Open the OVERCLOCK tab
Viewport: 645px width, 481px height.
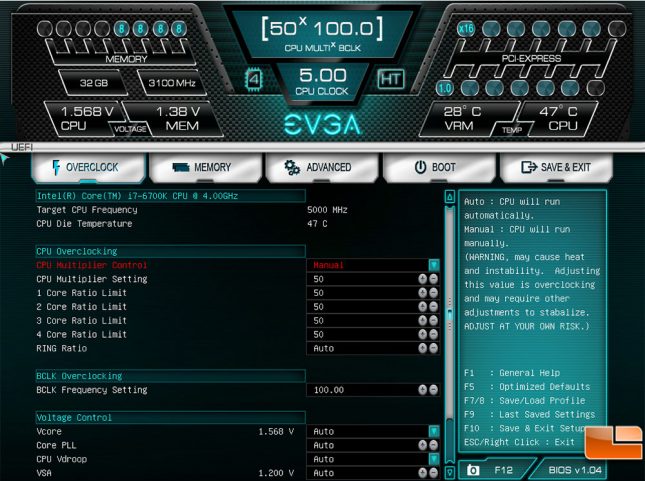click(x=88, y=167)
